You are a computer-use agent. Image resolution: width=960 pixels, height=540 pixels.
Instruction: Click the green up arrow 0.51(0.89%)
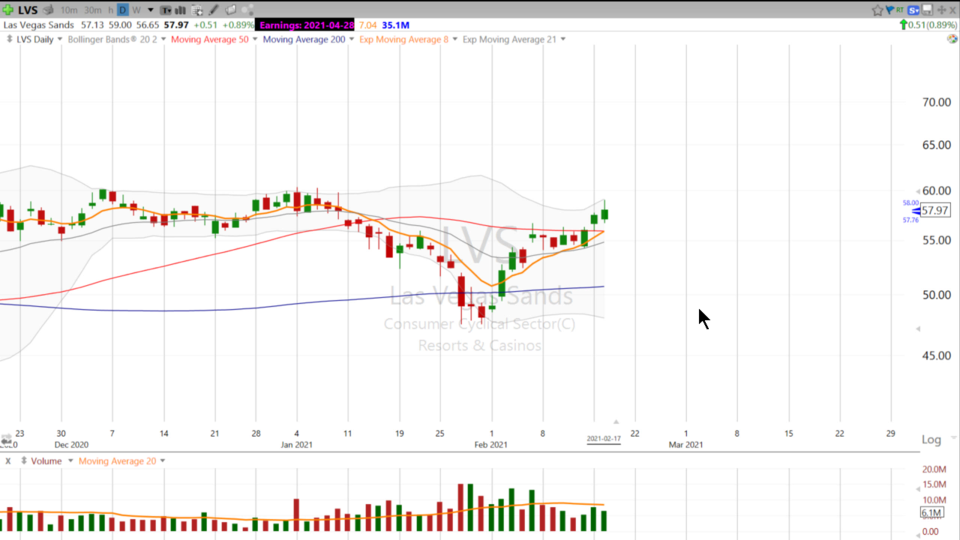click(928, 25)
